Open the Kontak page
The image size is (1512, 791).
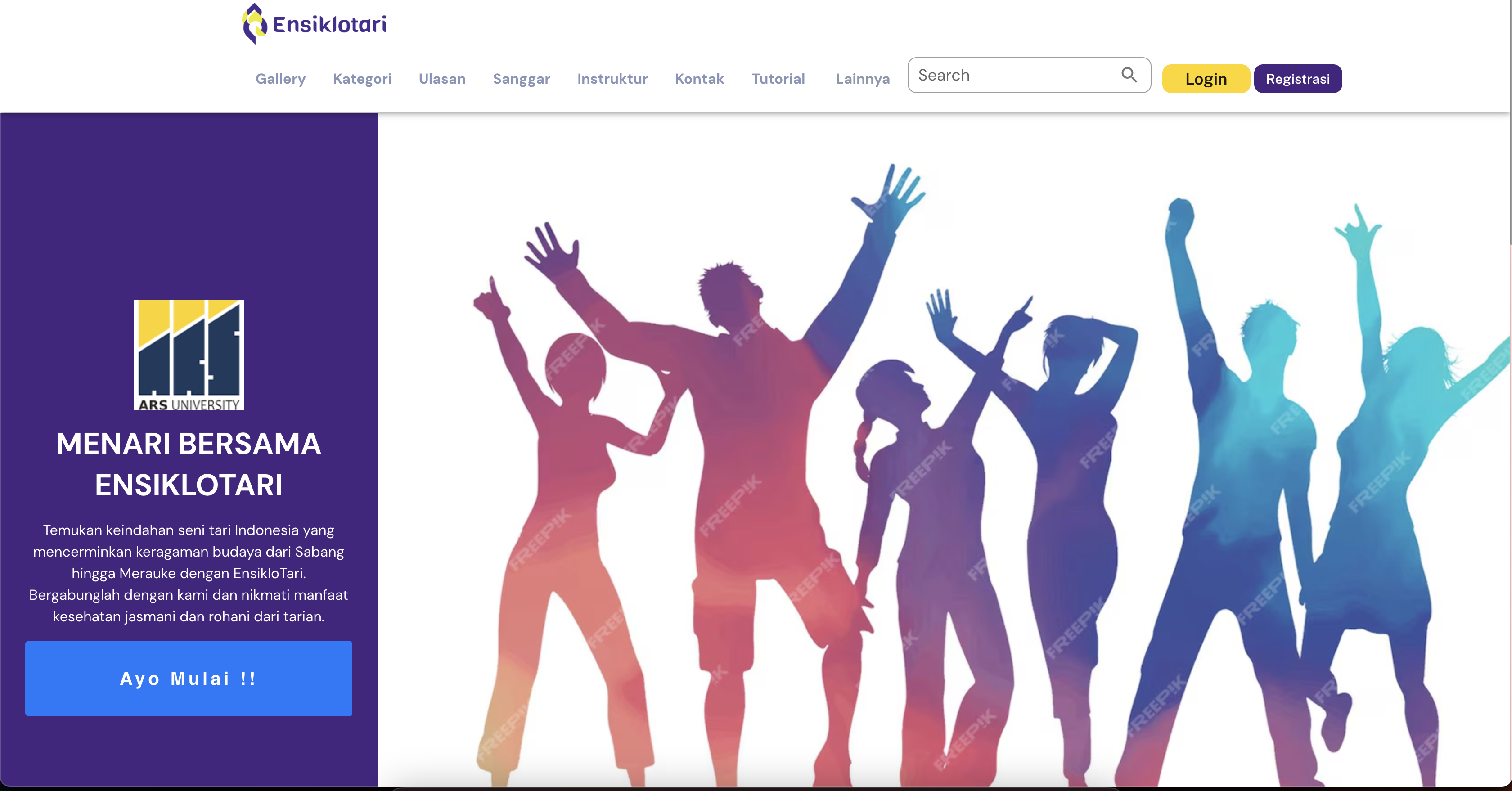point(699,79)
